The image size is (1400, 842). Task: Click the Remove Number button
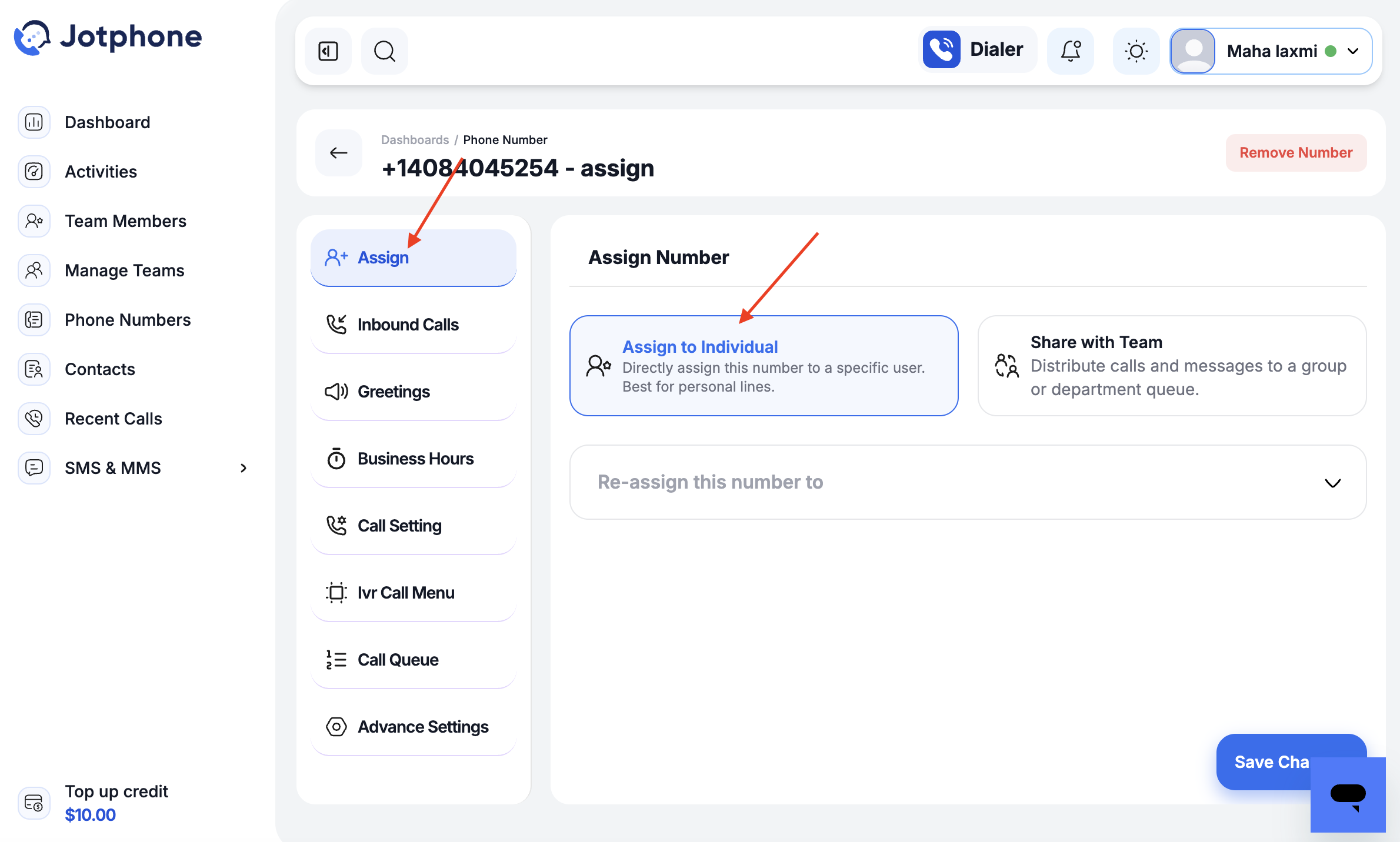pyautogui.click(x=1296, y=153)
